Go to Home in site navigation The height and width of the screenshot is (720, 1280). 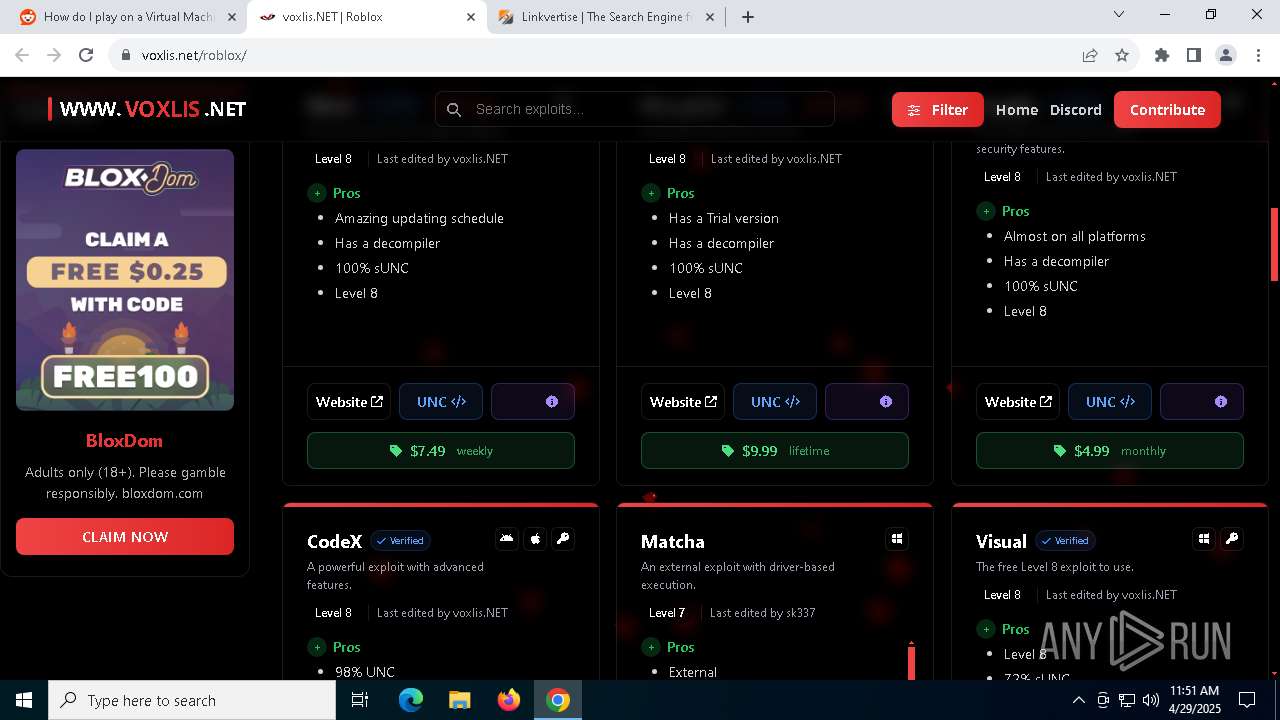(x=1017, y=110)
